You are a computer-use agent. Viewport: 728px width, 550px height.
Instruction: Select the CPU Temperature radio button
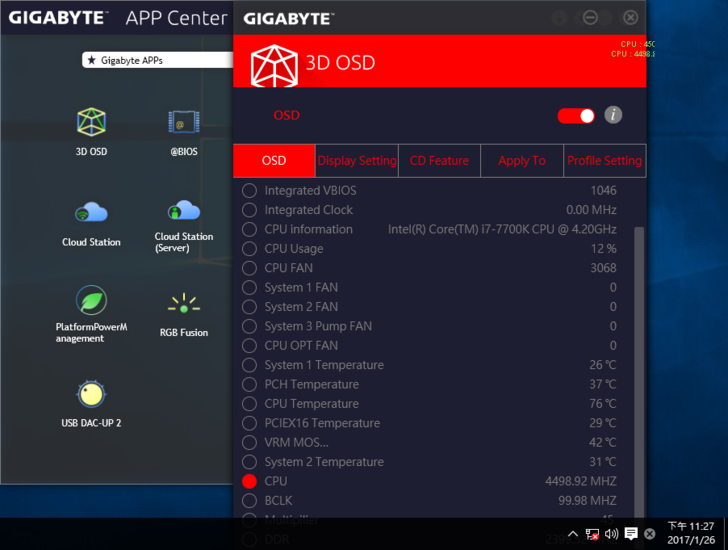tap(249, 404)
